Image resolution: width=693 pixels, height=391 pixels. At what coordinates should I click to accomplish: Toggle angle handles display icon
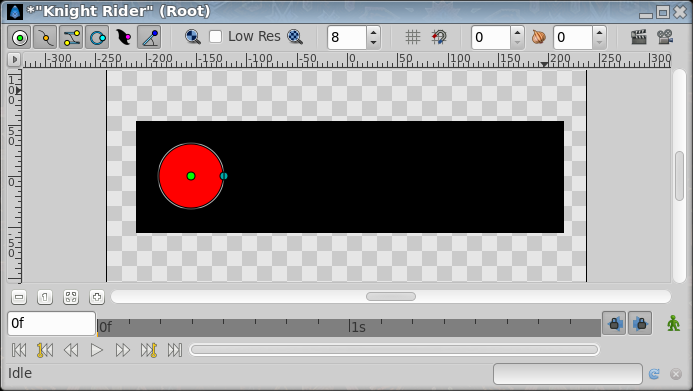coord(149,38)
